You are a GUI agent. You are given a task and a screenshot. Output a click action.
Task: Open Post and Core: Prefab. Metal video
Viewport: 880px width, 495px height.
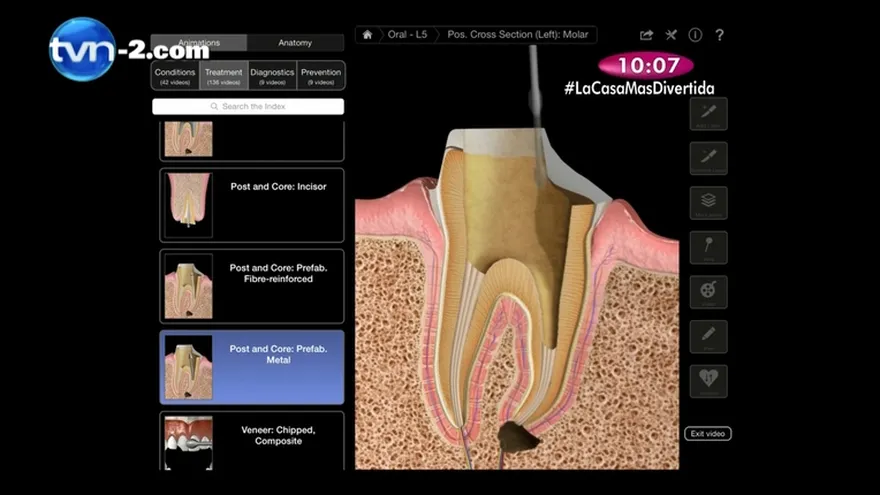(252, 368)
